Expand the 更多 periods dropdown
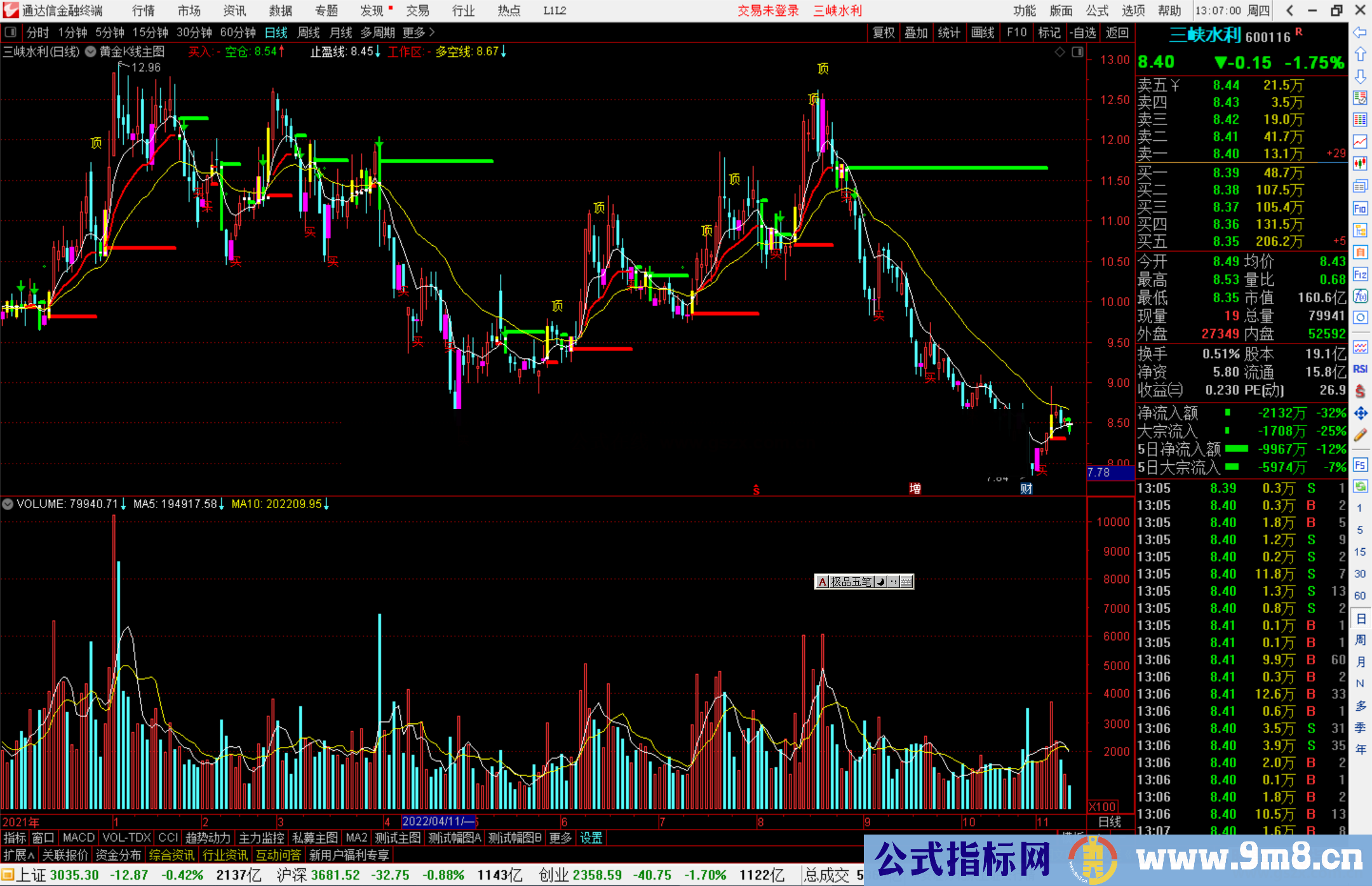 pos(419,32)
